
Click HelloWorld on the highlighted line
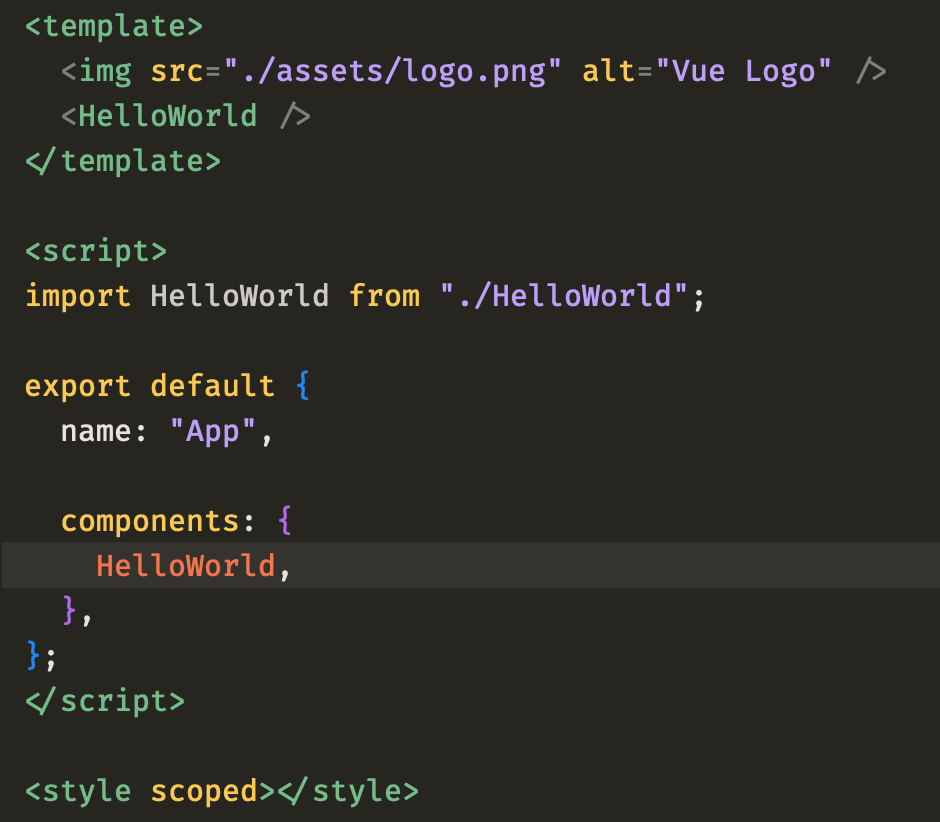point(186,566)
